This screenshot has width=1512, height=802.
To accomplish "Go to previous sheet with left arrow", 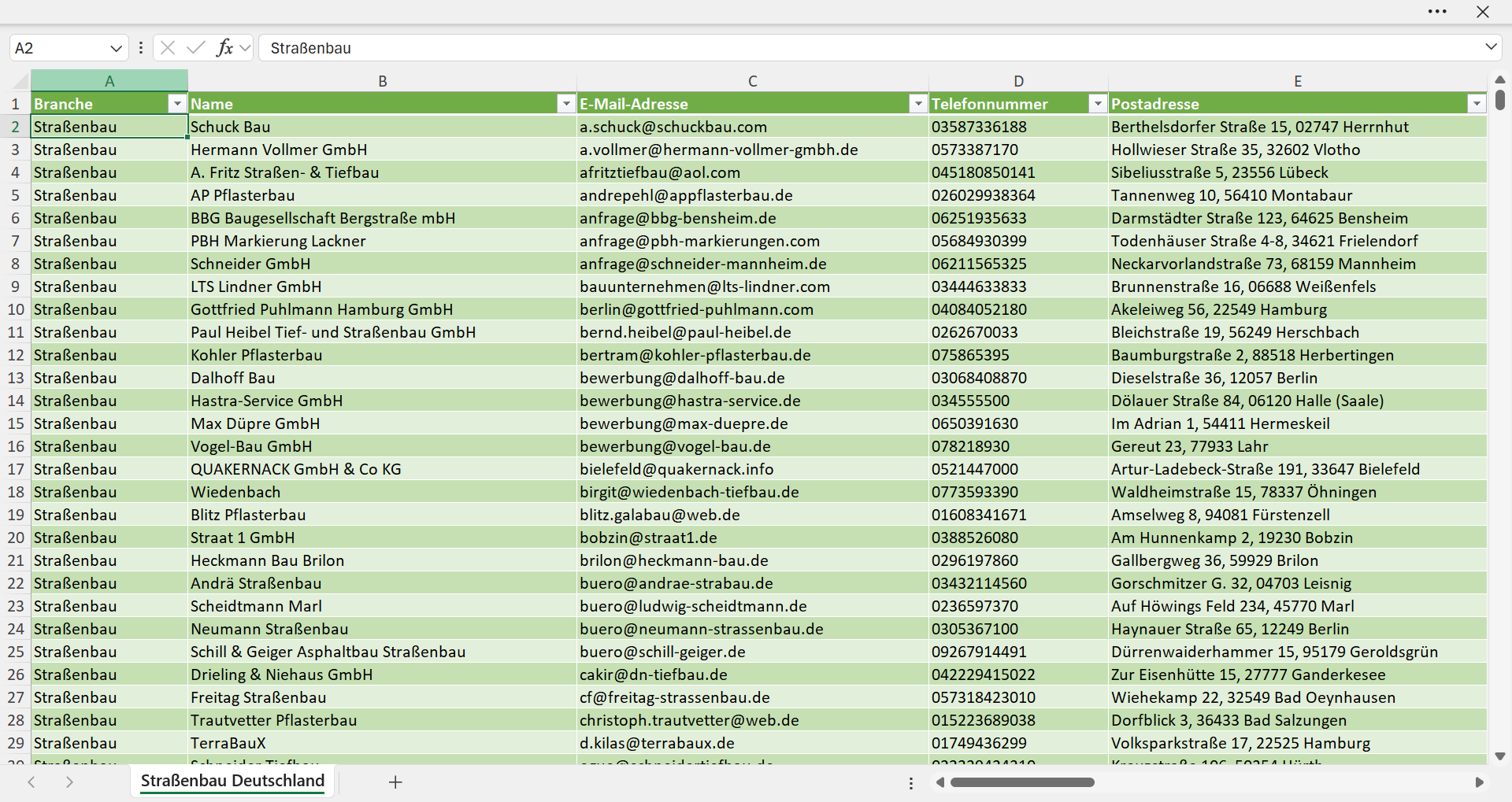I will click(x=31, y=782).
